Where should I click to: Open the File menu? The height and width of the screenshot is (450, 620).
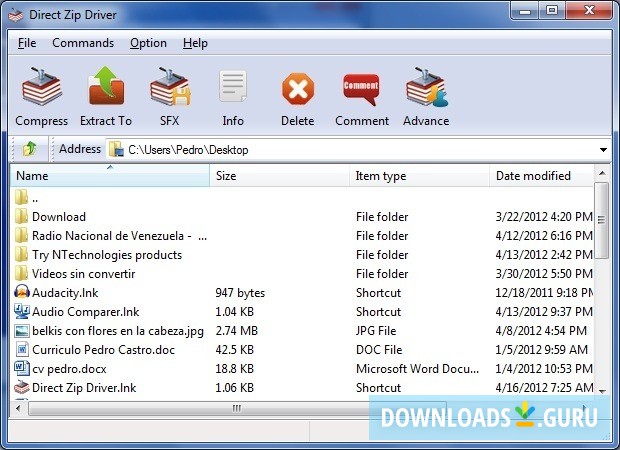click(x=27, y=43)
